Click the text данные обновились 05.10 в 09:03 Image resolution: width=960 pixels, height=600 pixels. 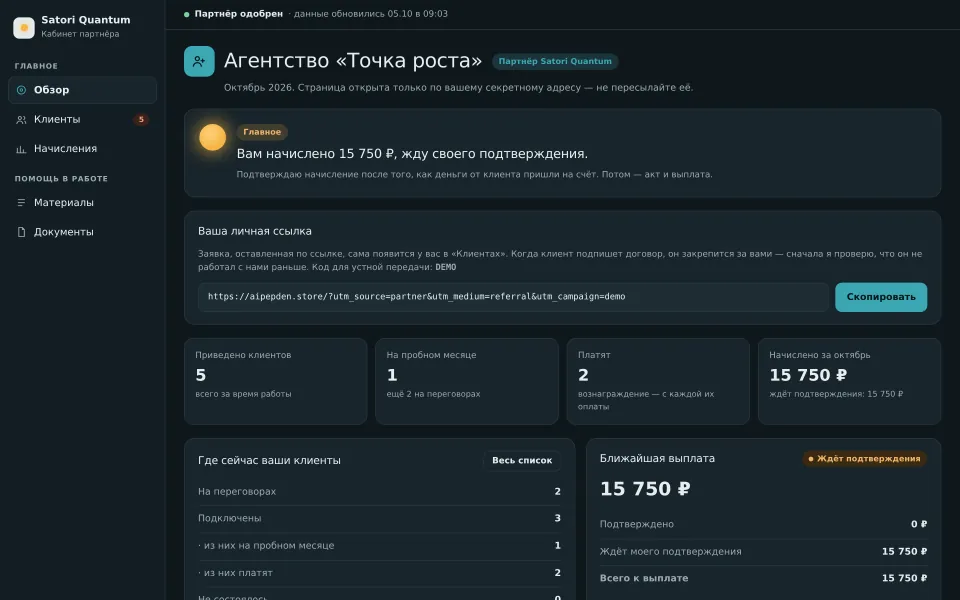click(x=370, y=13)
